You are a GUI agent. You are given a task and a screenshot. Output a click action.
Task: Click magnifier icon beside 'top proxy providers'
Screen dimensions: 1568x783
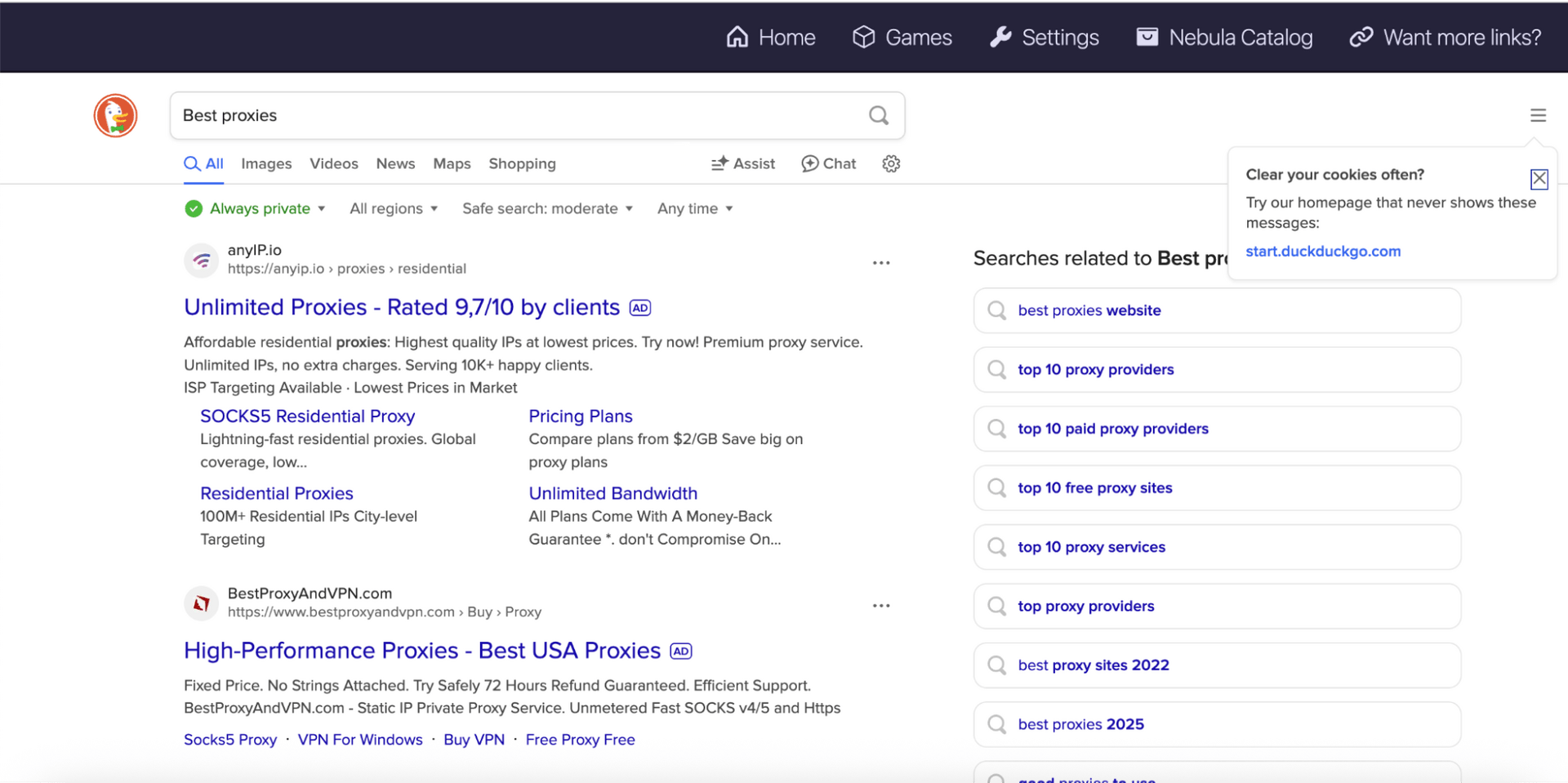996,606
